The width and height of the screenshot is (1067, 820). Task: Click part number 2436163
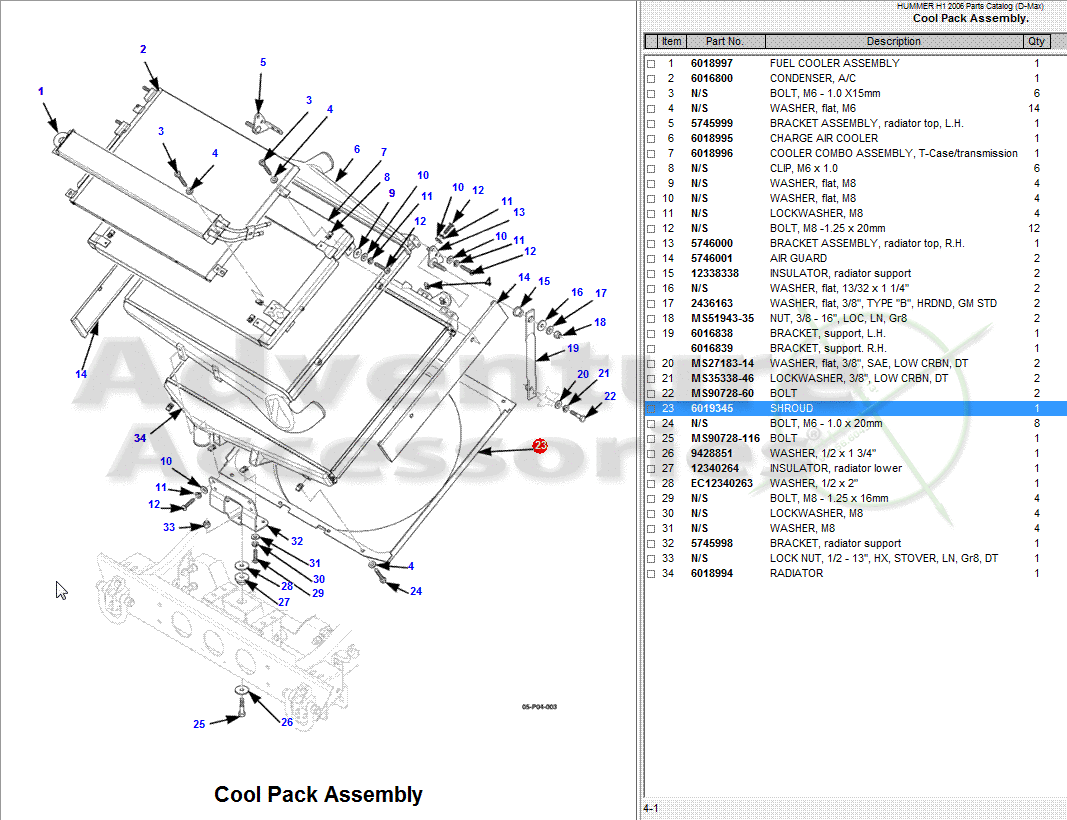tap(712, 304)
